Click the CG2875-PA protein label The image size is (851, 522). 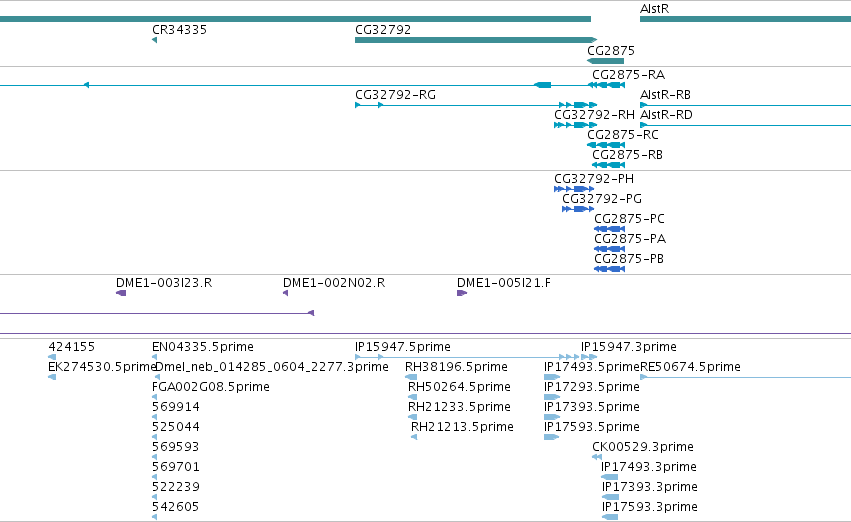tap(630, 239)
